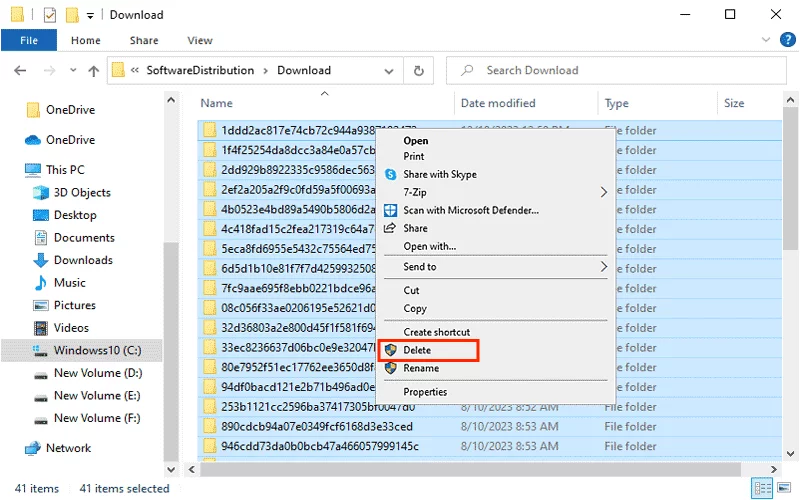Select yellow folder OneDrive in navigation pane
Viewport: 800px width, 500px height.
click(x=61, y=110)
